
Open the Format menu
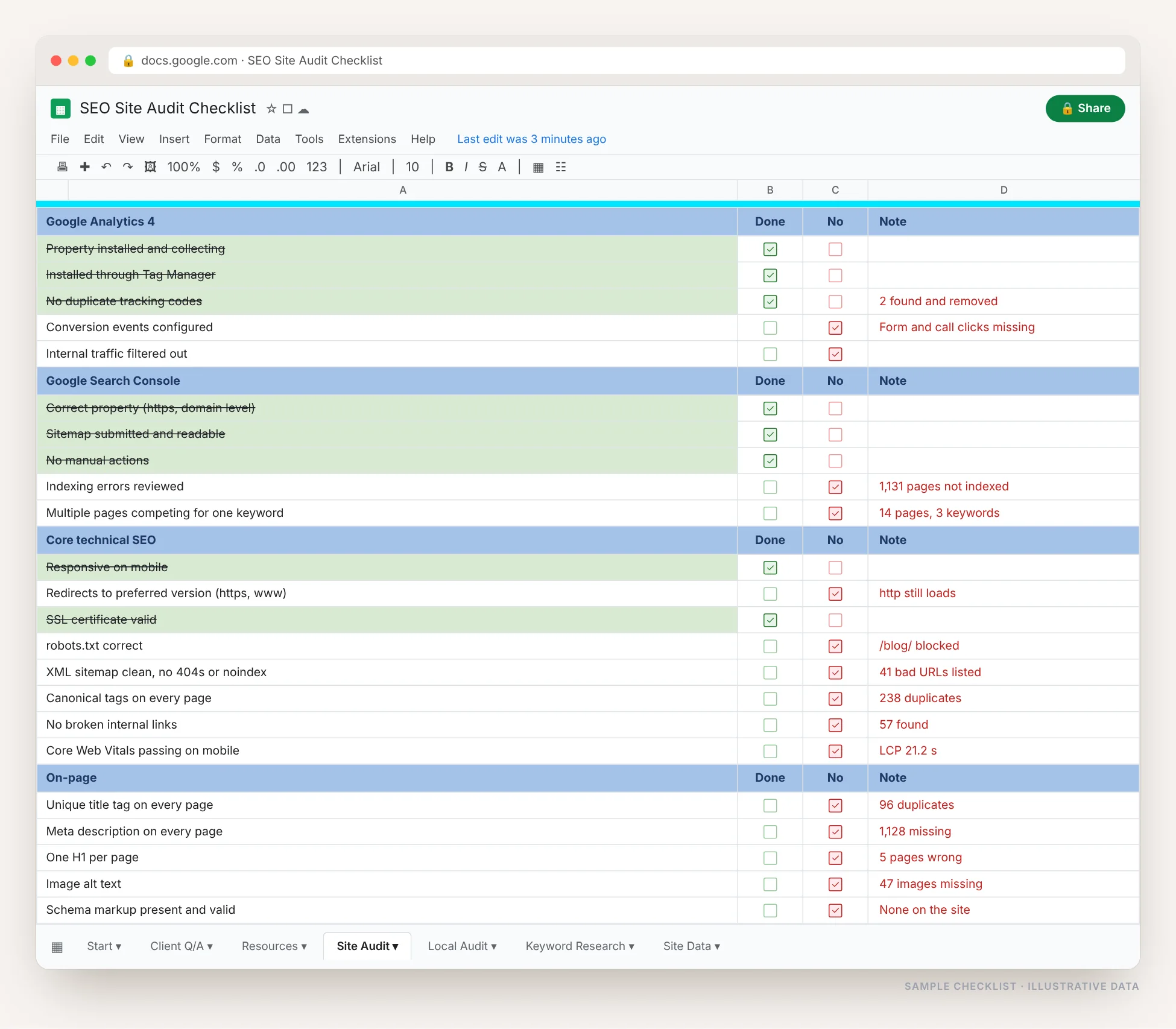[223, 139]
